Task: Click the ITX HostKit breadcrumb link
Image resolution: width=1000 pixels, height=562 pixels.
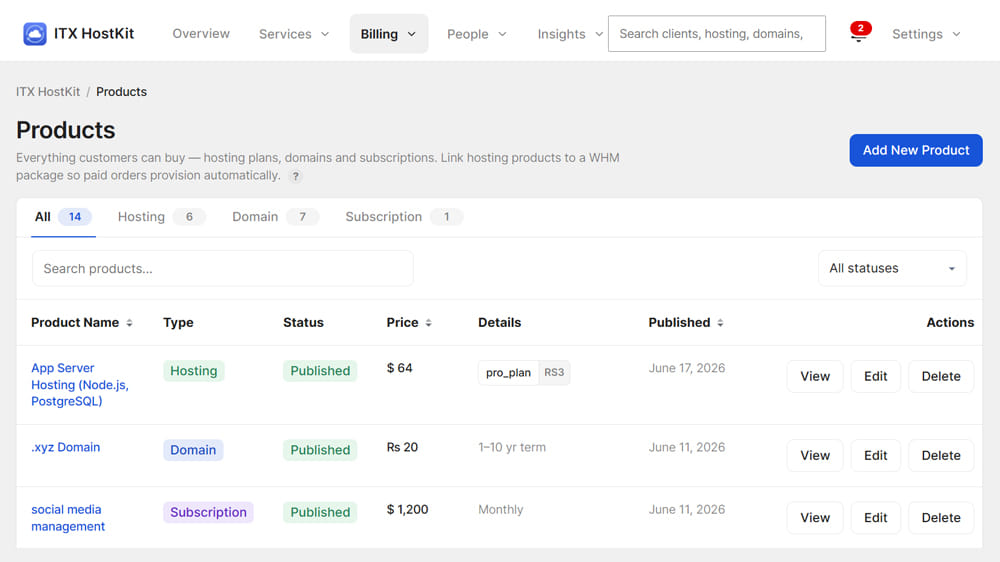Action: click(x=48, y=92)
